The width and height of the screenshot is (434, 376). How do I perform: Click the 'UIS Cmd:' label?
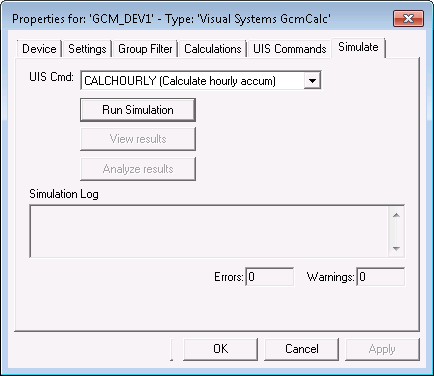click(x=51, y=77)
